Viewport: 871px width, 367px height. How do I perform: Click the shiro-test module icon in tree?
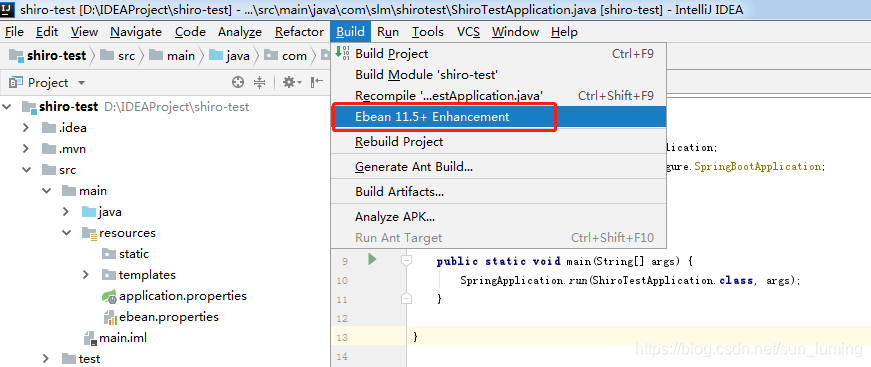[29, 107]
